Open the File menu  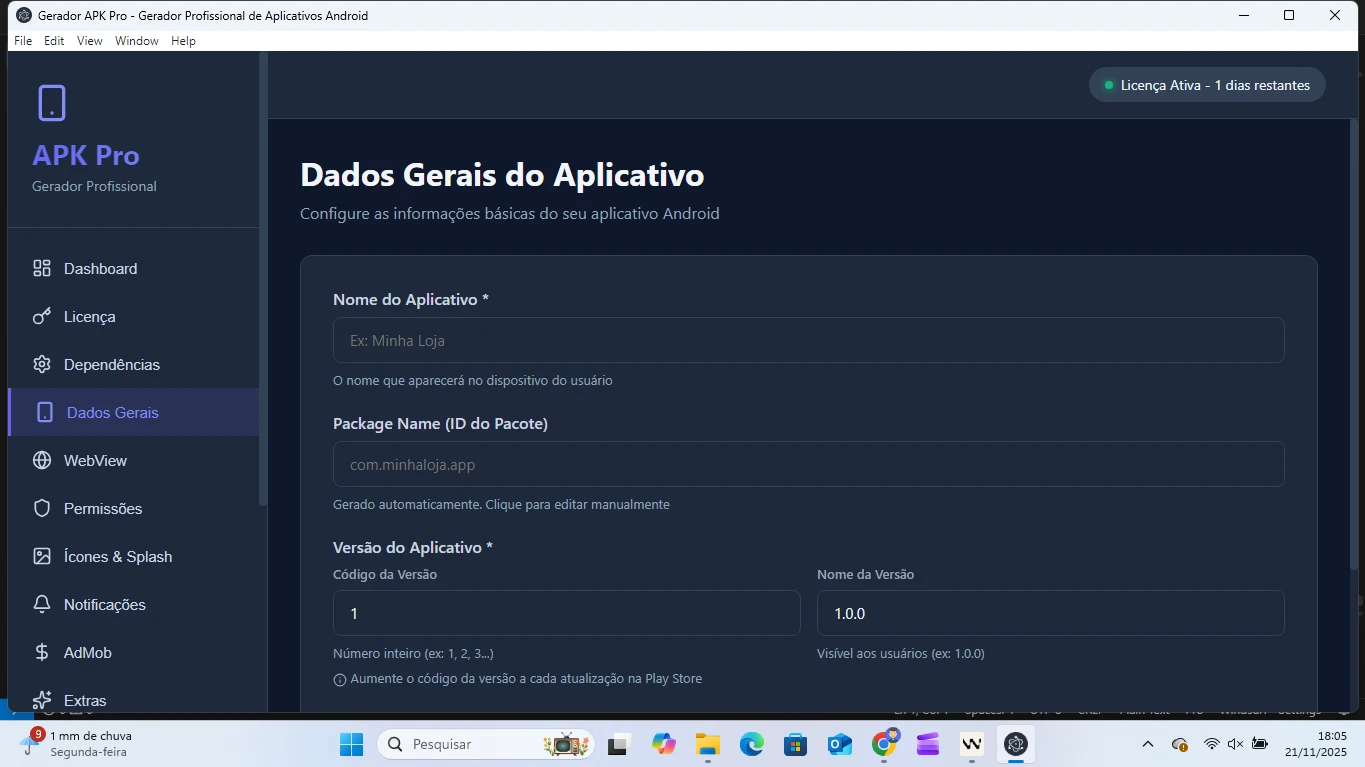[23, 41]
